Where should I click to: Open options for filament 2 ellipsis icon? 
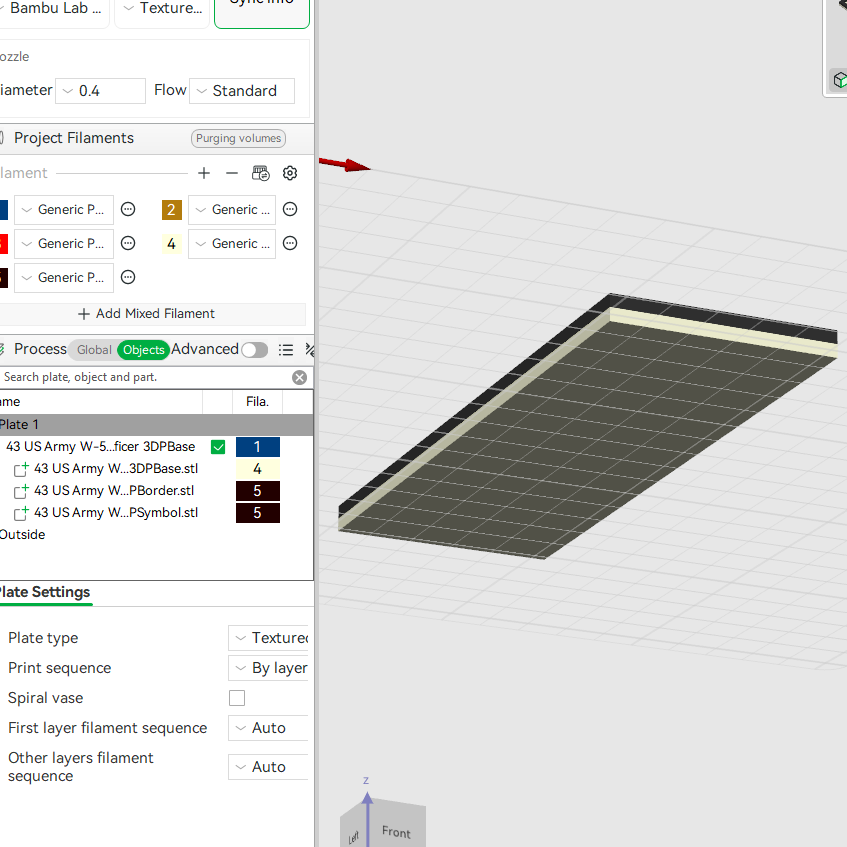290,209
